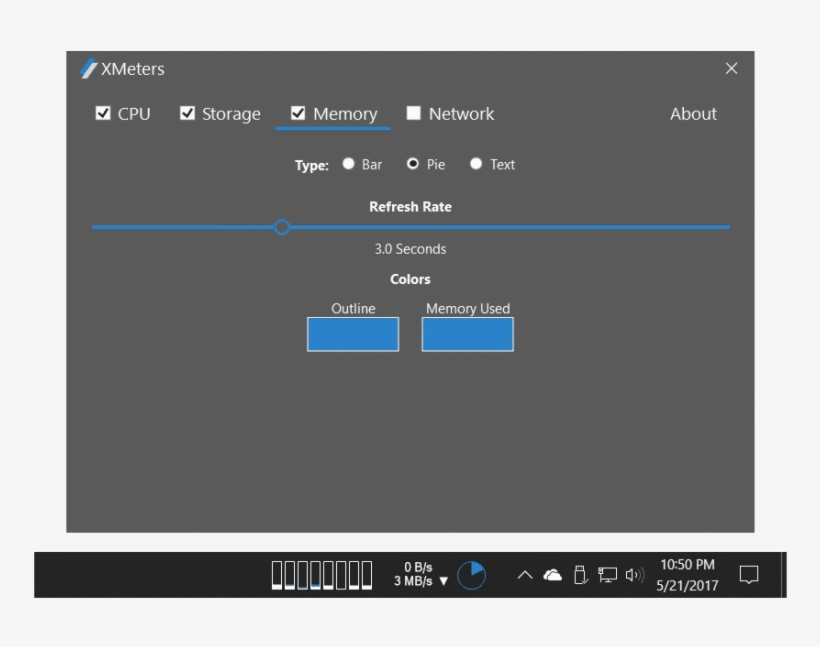Expand hidden icons in the system tray

click(524, 575)
